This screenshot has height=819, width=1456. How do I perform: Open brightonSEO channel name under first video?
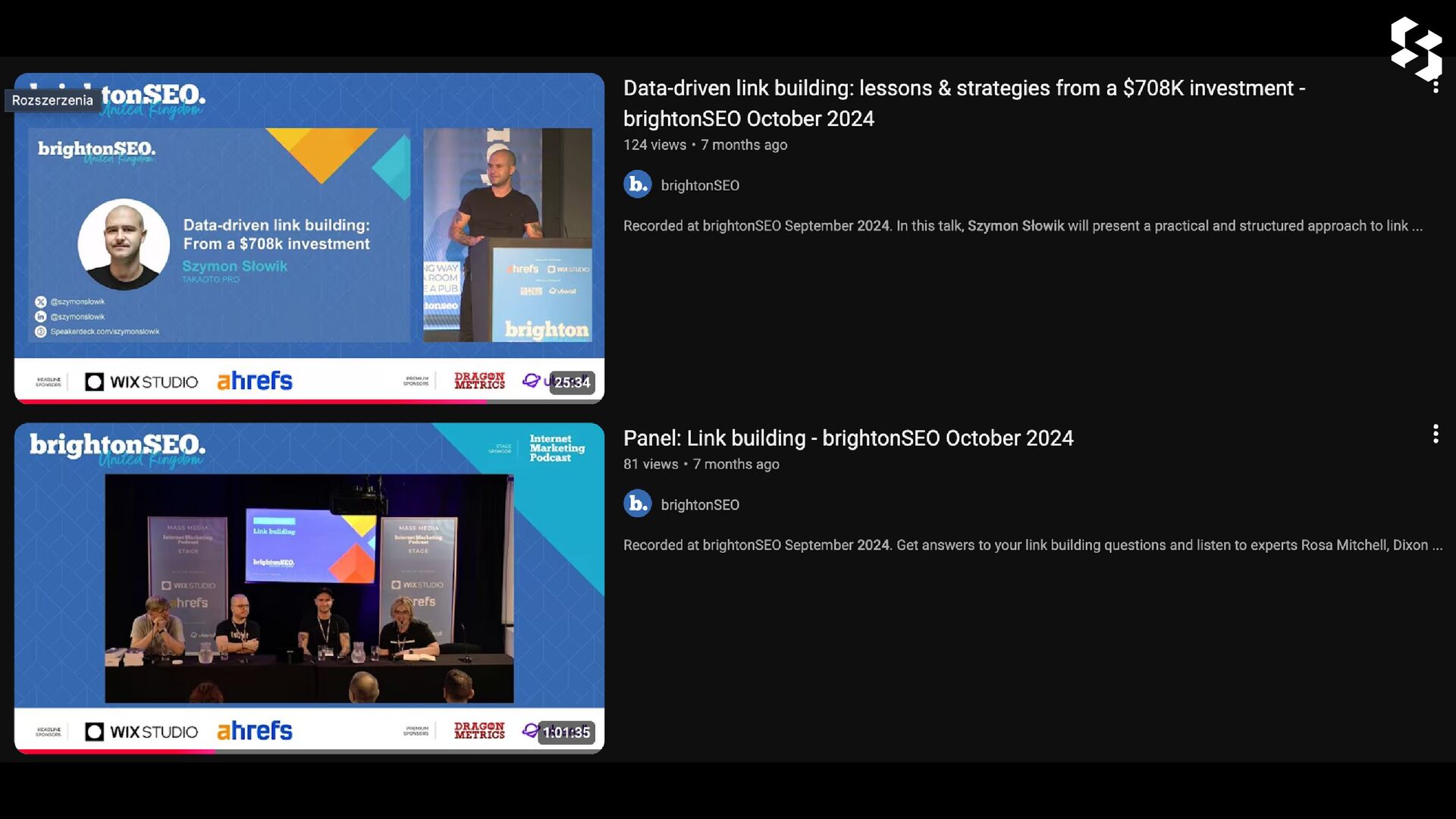(x=699, y=186)
